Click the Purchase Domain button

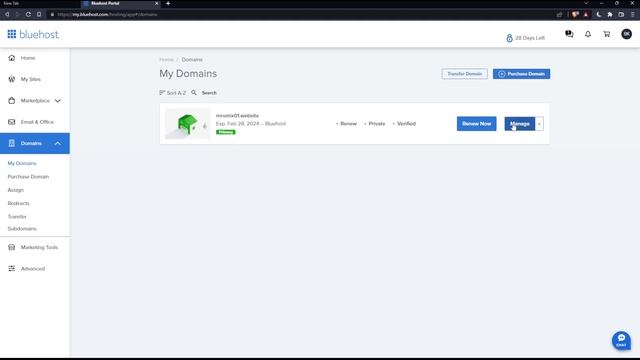tap(521, 74)
